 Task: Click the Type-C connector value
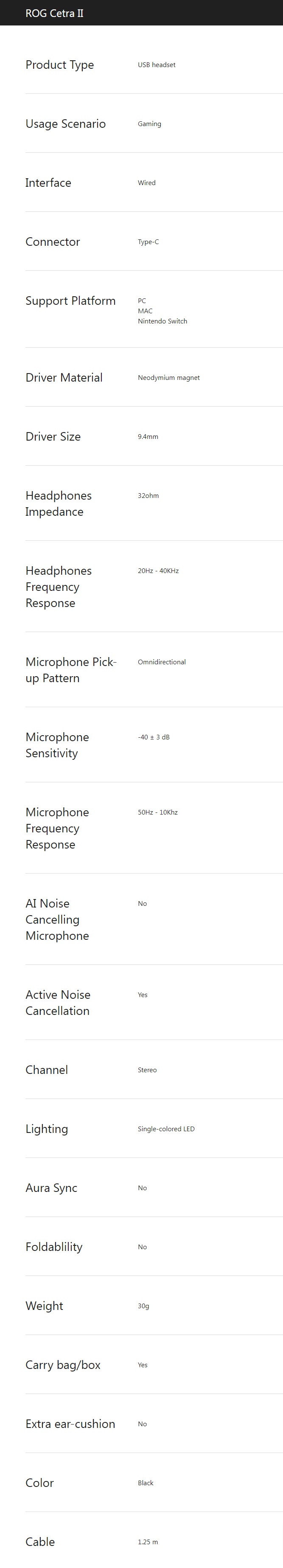(x=148, y=242)
